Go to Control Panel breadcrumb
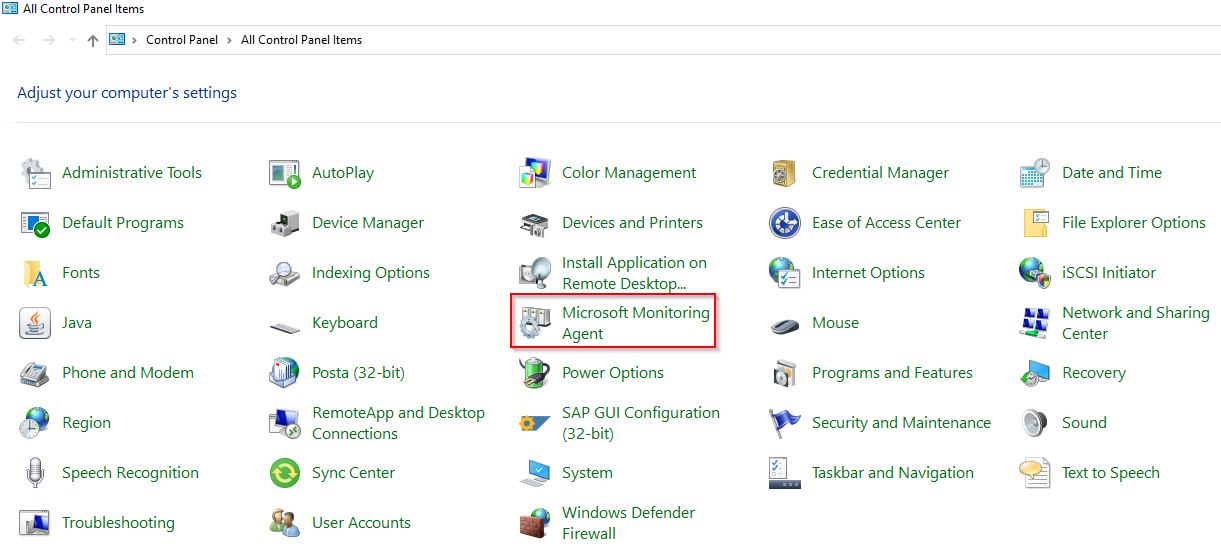Image resolution: width=1221 pixels, height=554 pixels. tap(182, 40)
